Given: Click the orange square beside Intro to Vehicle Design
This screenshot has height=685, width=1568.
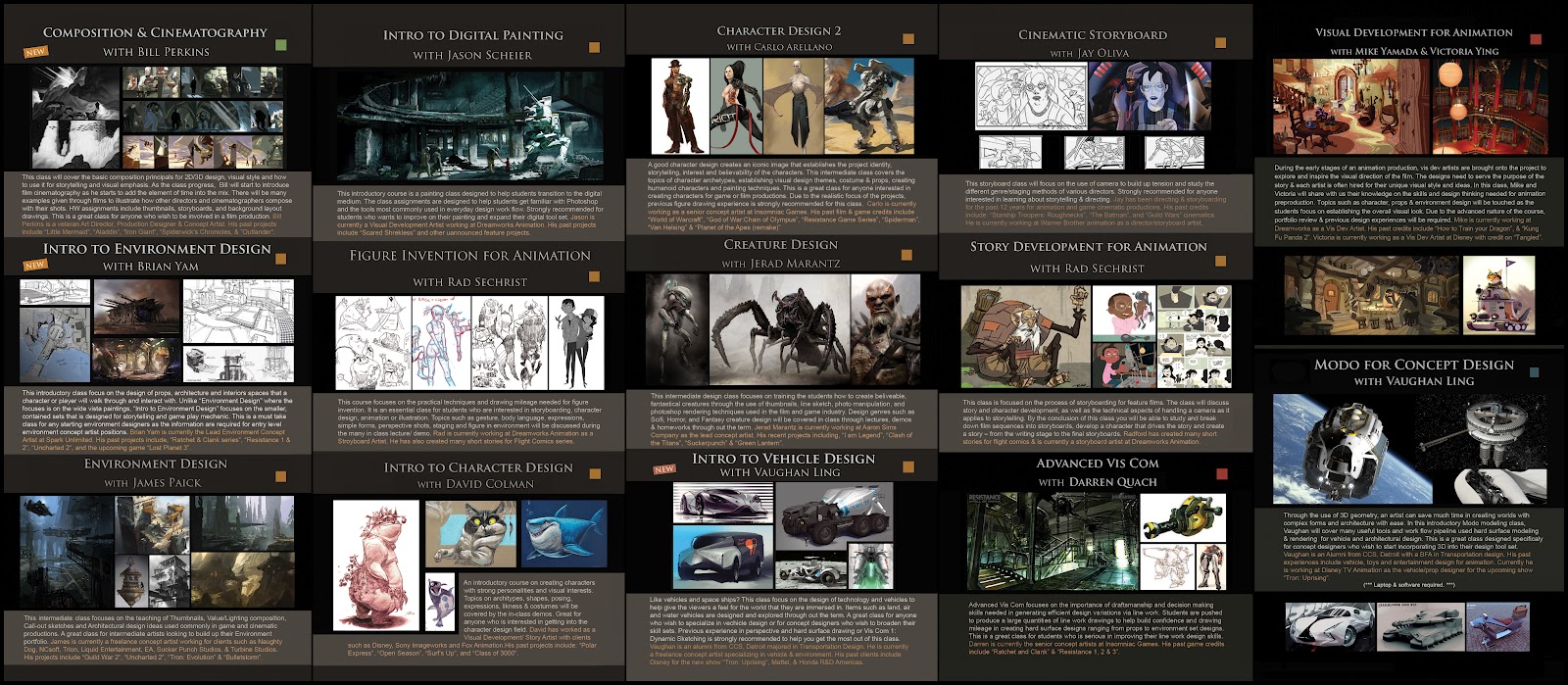Looking at the screenshot, I should coord(908,467).
